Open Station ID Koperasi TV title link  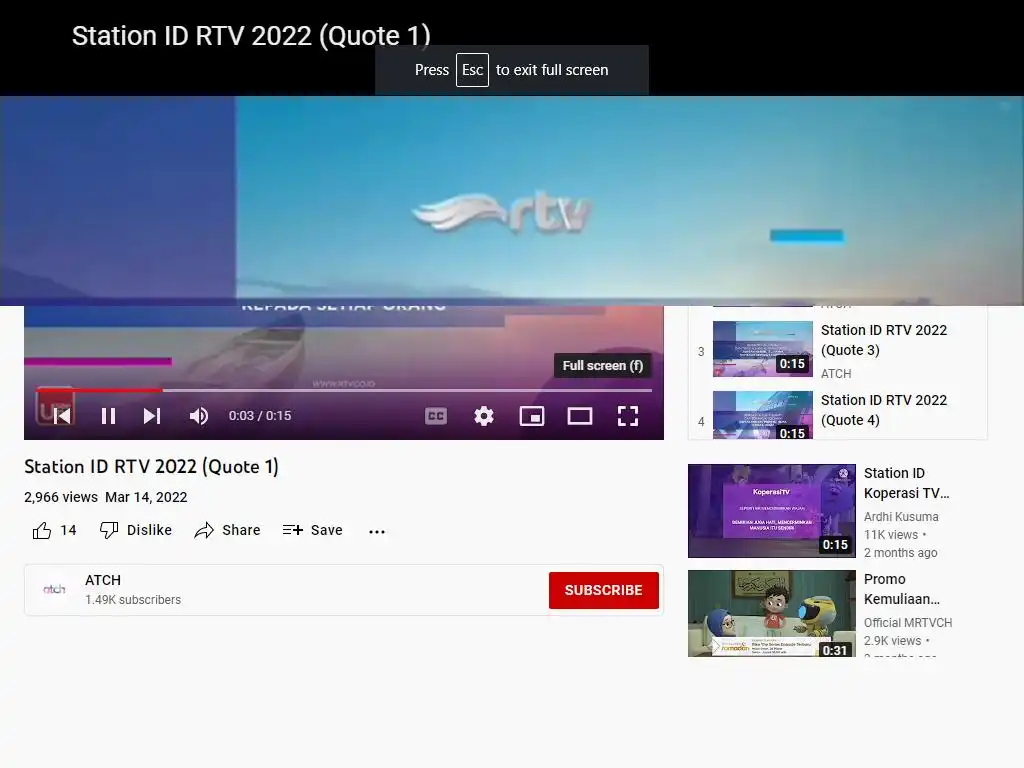click(x=906, y=483)
